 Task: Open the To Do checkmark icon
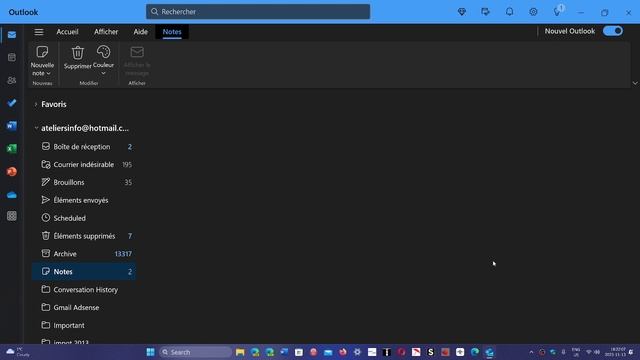click(12, 103)
